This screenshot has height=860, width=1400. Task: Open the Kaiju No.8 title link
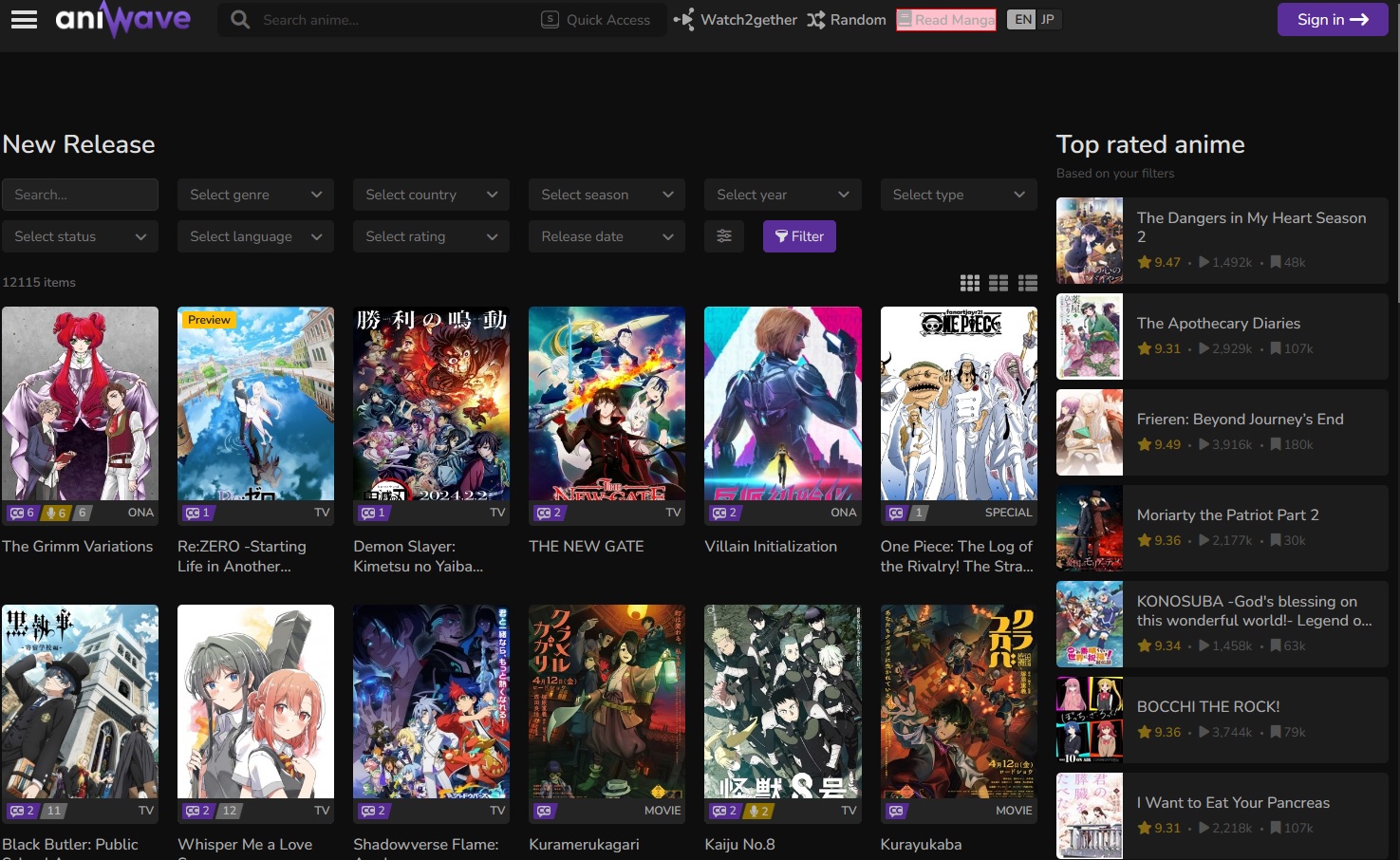coord(739,845)
